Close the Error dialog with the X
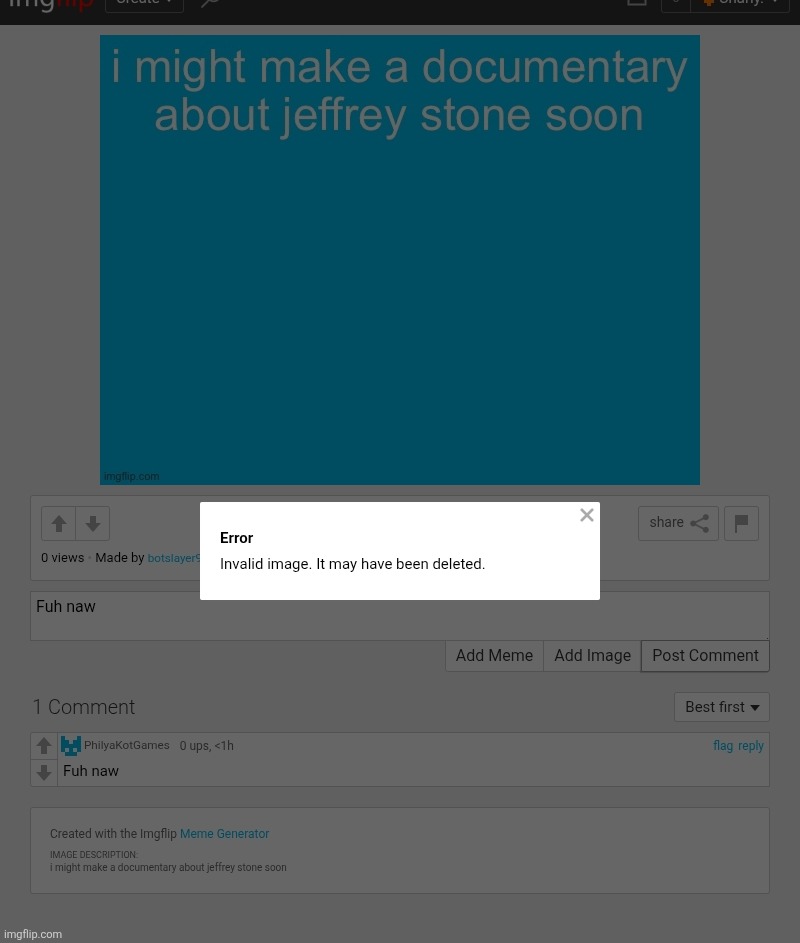Viewport: 800px width, 943px height. (586, 515)
